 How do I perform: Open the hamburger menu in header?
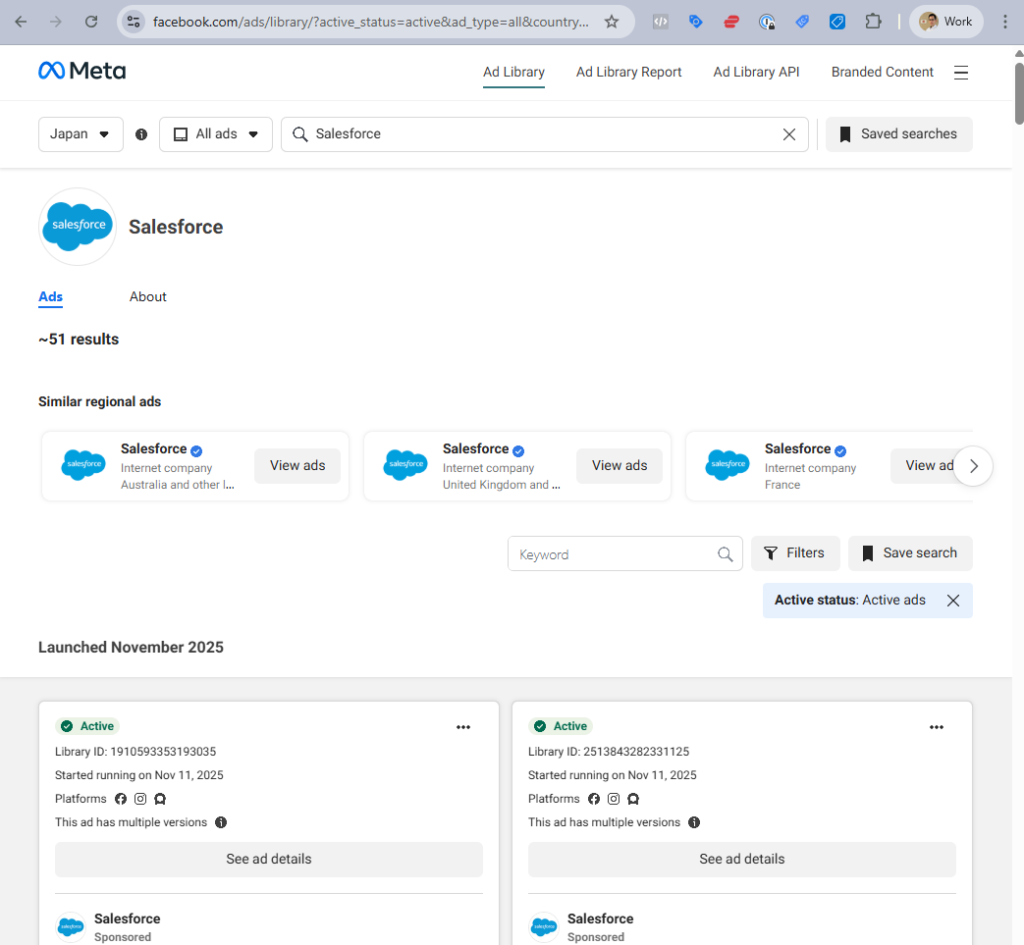961,72
